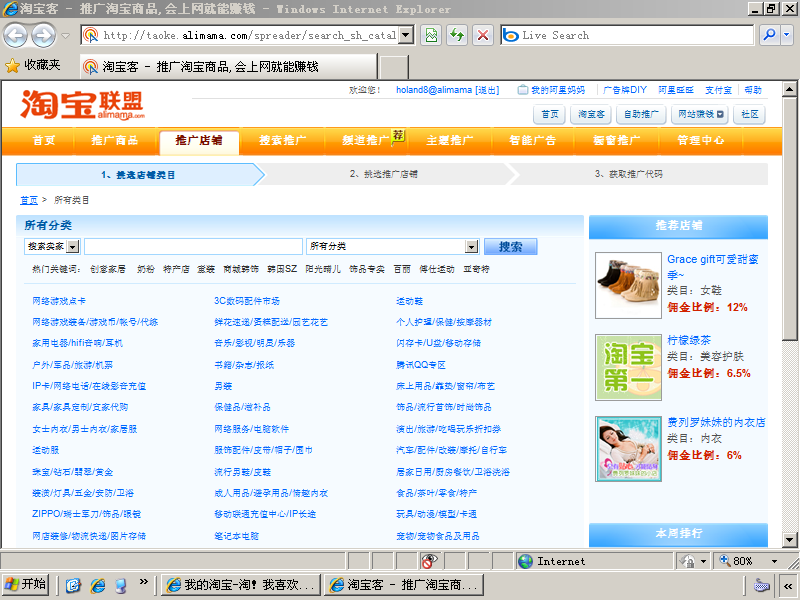The height and width of the screenshot is (600, 800).
Task: Click the 首页 button in top bar
Action: pyautogui.click(x=549, y=114)
